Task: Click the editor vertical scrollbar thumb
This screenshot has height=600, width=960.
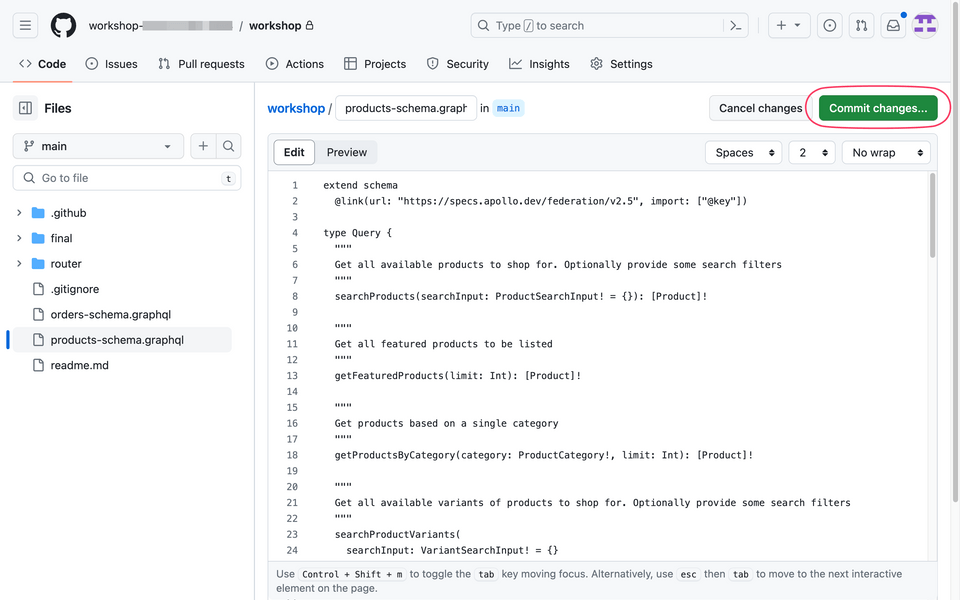Action: click(x=932, y=216)
